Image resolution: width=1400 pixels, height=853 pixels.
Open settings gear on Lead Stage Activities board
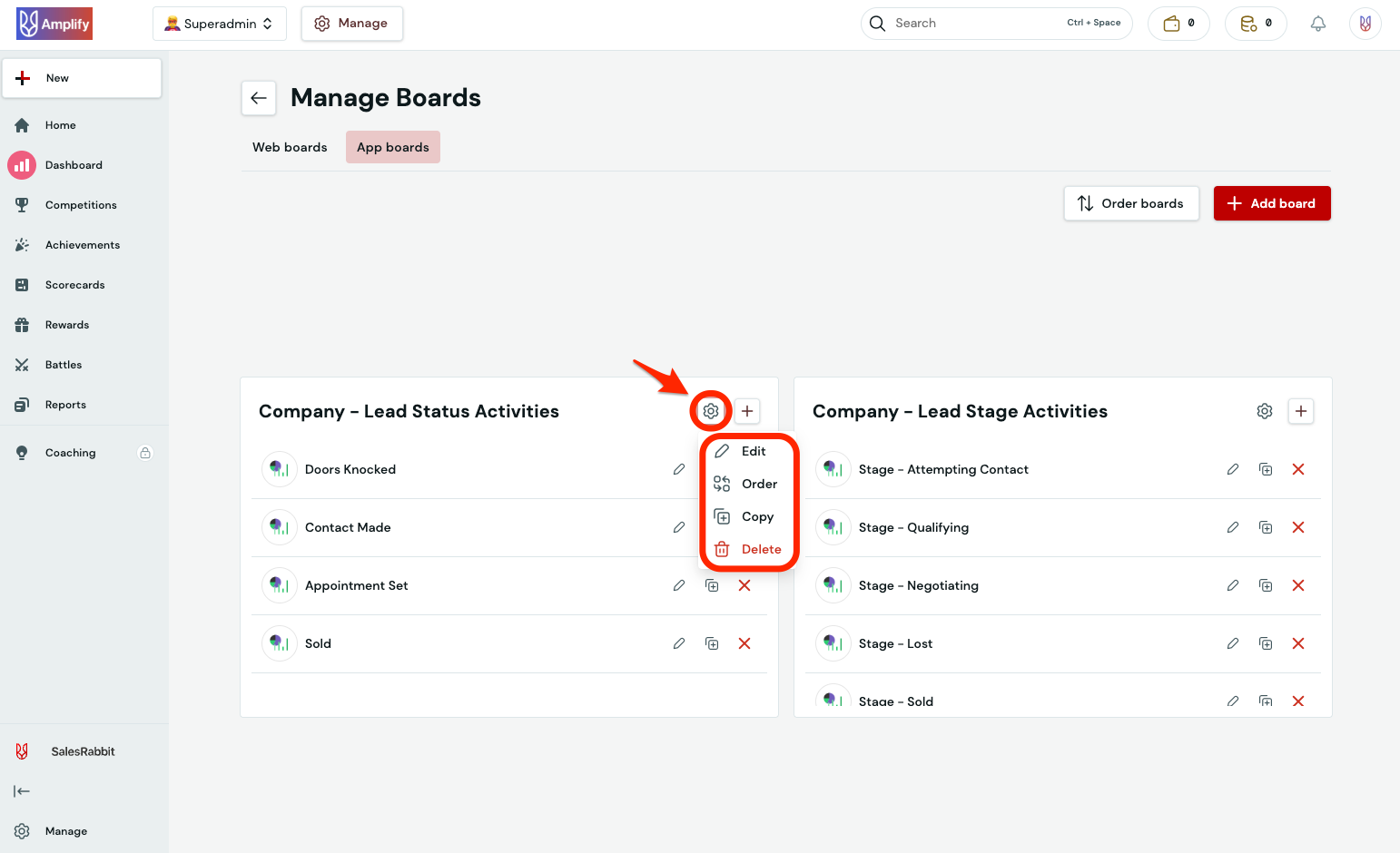point(1265,411)
